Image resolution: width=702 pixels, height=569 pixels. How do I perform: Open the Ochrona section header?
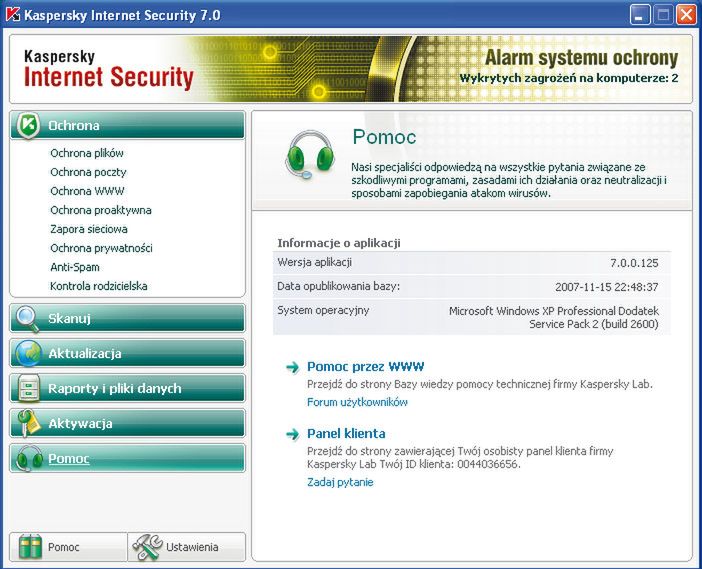pos(128,125)
